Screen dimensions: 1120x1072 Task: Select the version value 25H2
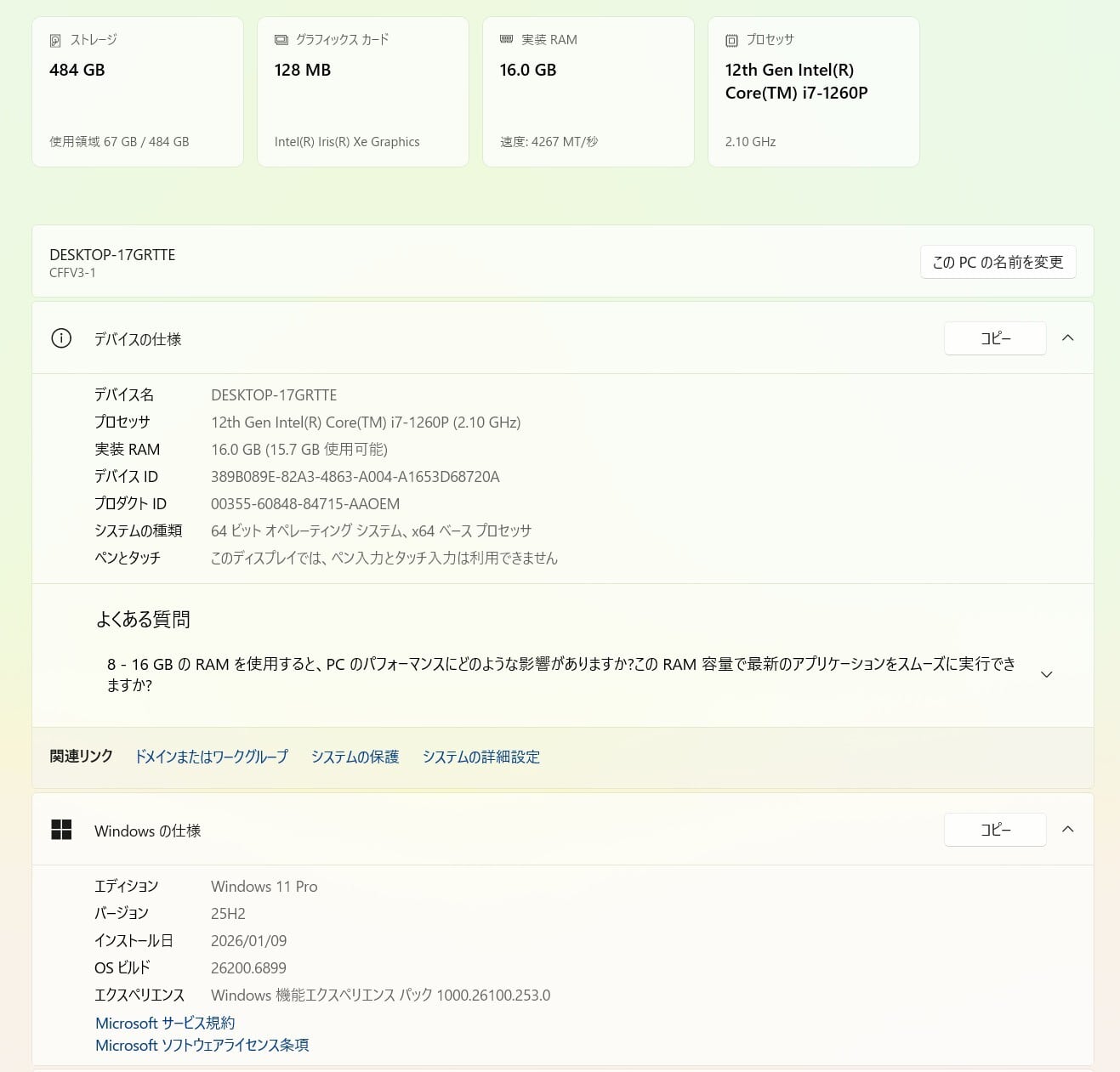[228, 914]
